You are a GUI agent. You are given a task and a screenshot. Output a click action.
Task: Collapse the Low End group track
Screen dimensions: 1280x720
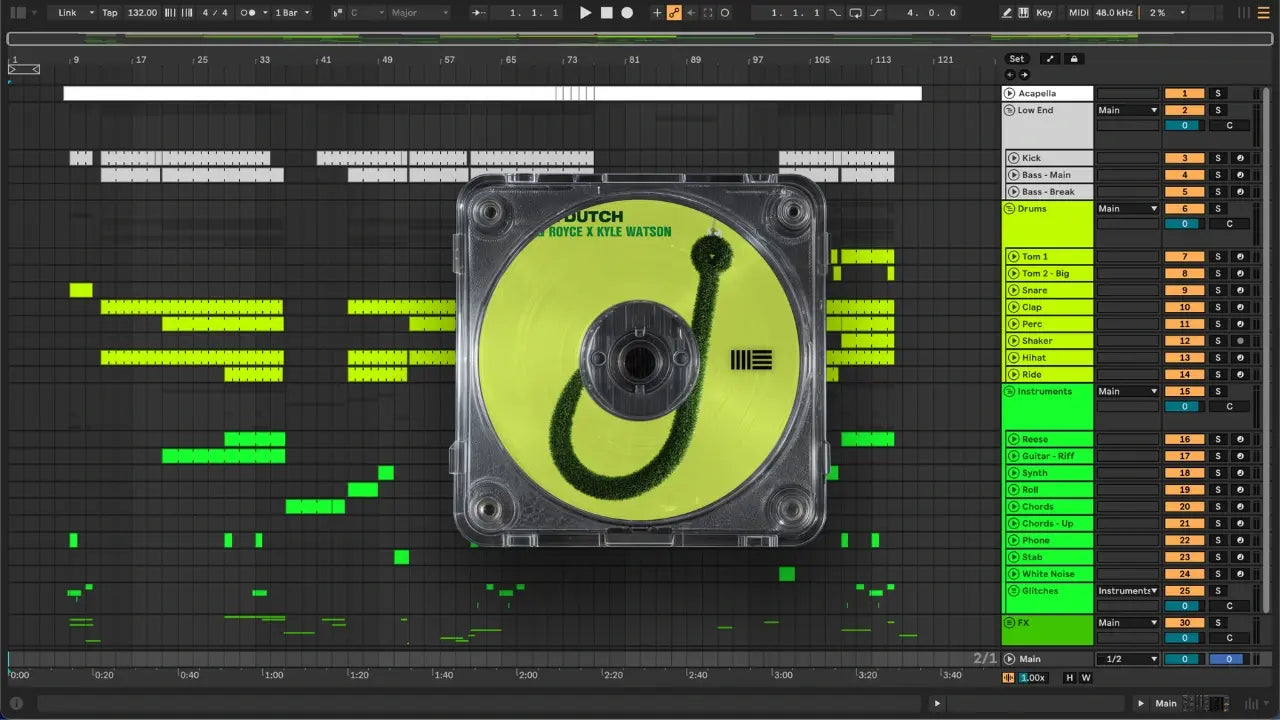(1009, 110)
